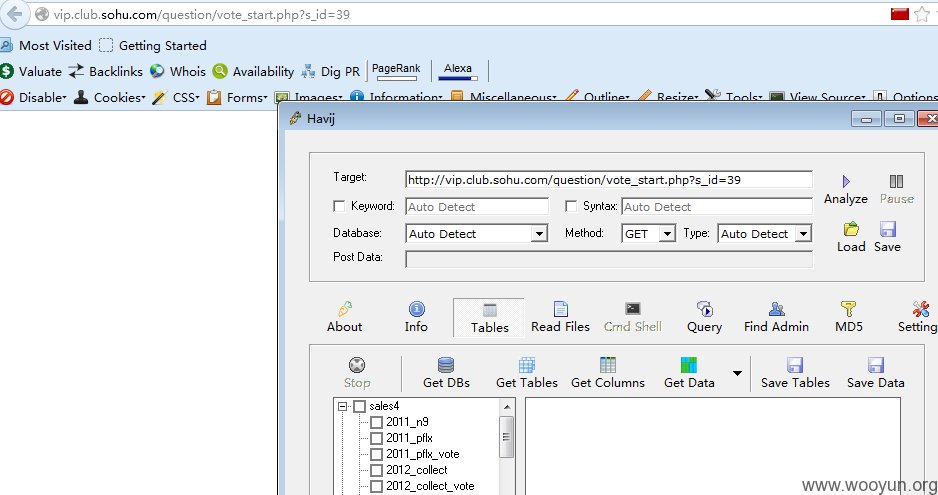The width and height of the screenshot is (938, 495).
Task: Open the Query tab
Action: (705, 317)
